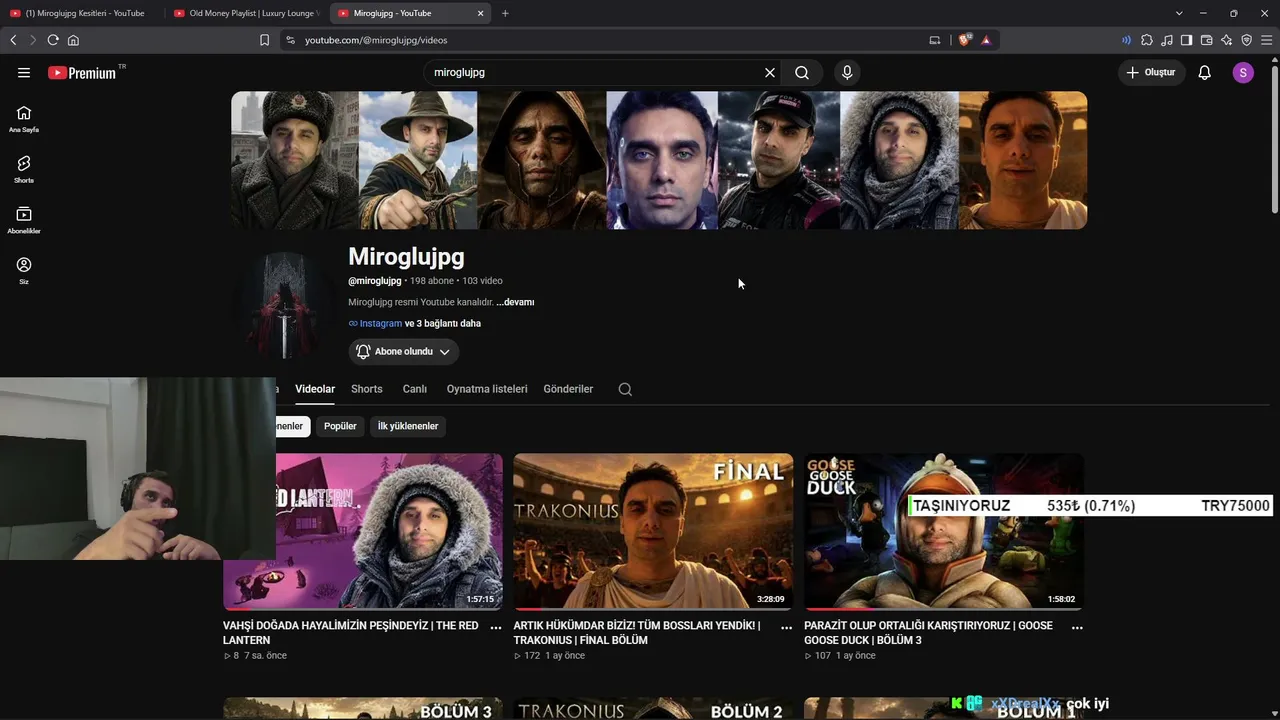Open the browser extensions puzzle icon
The image size is (1280, 720).
[x=1147, y=40]
